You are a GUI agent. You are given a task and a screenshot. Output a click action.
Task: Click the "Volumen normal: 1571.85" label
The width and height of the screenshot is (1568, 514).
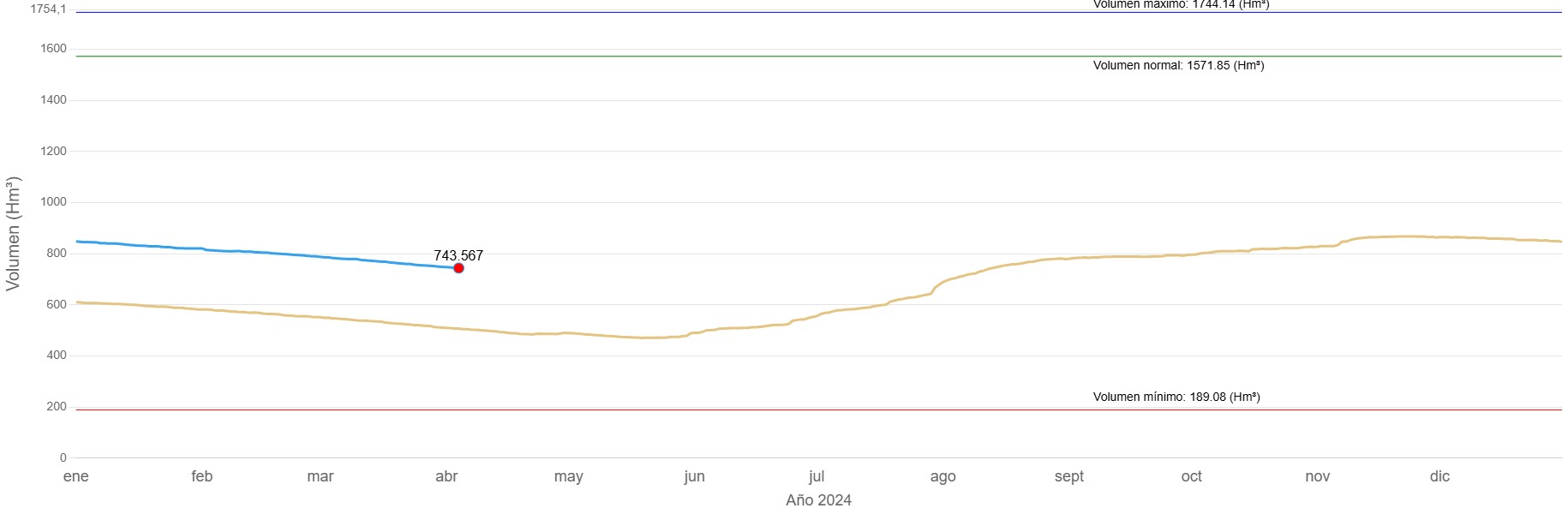1178,65
